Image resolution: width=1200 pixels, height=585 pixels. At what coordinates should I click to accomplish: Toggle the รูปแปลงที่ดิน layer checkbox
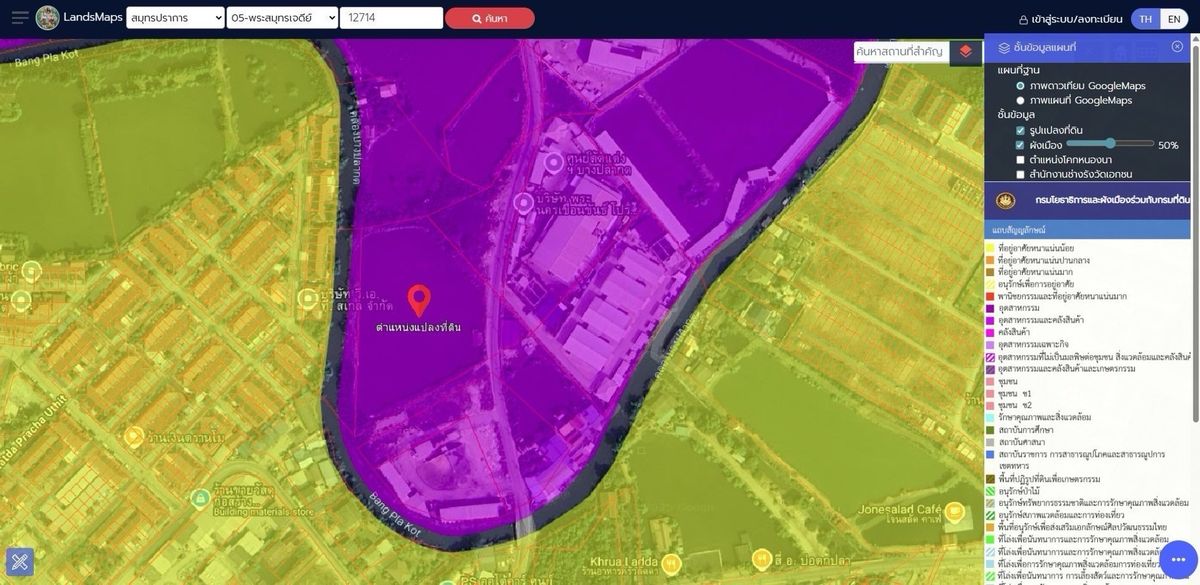tap(1020, 130)
